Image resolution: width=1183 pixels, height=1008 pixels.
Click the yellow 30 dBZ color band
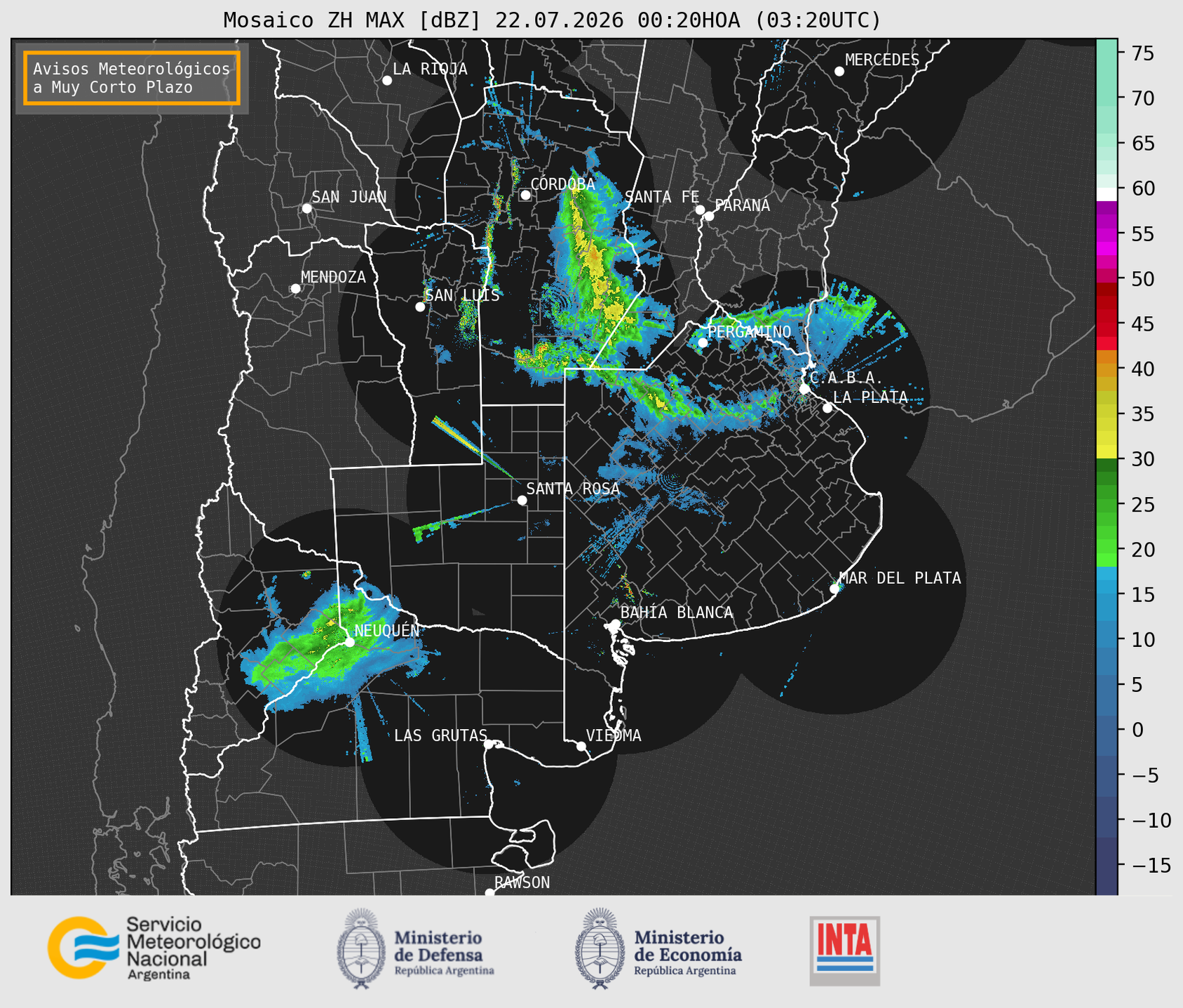[x=1107, y=452]
